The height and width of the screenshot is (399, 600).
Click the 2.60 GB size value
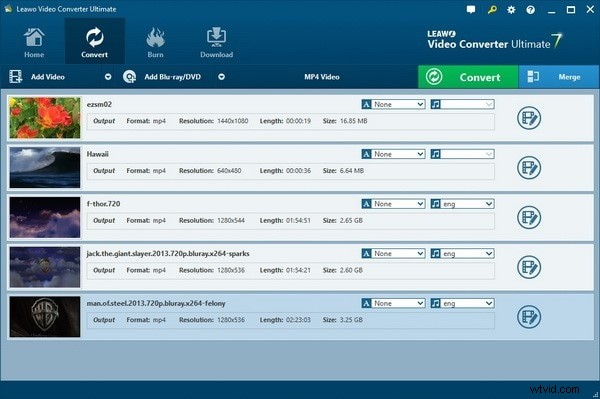coord(351,270)
